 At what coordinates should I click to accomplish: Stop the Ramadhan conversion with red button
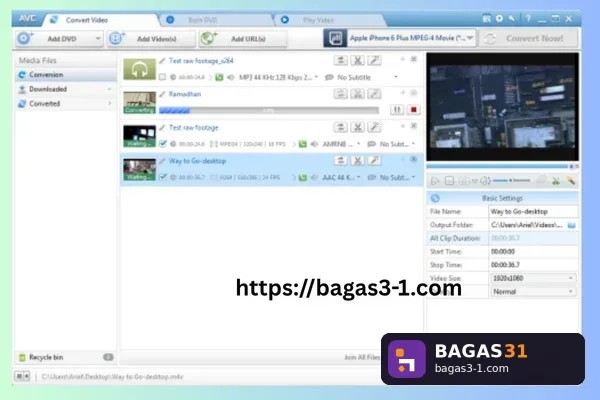[413, 110]
